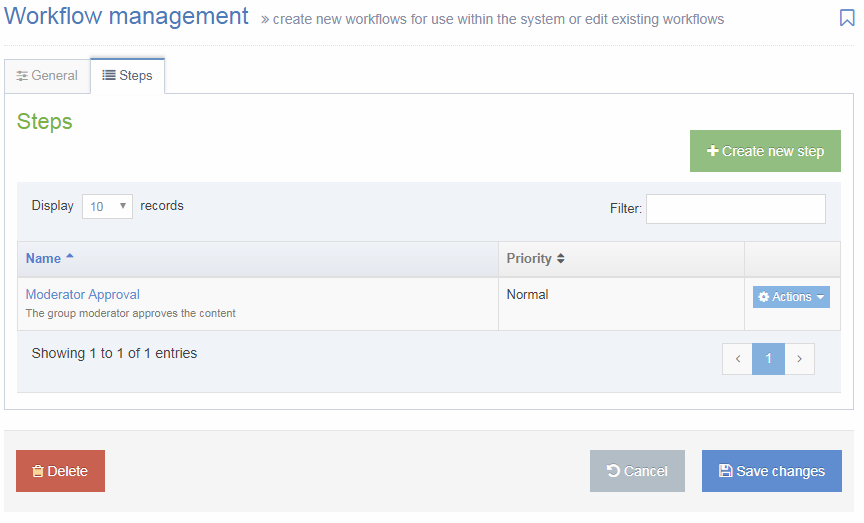Click the floppy disk save icon

click(726, 471)
